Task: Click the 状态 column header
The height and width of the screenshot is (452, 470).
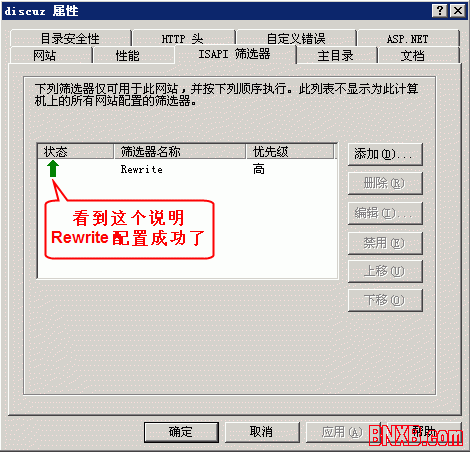Action: (x=75, y=151)
